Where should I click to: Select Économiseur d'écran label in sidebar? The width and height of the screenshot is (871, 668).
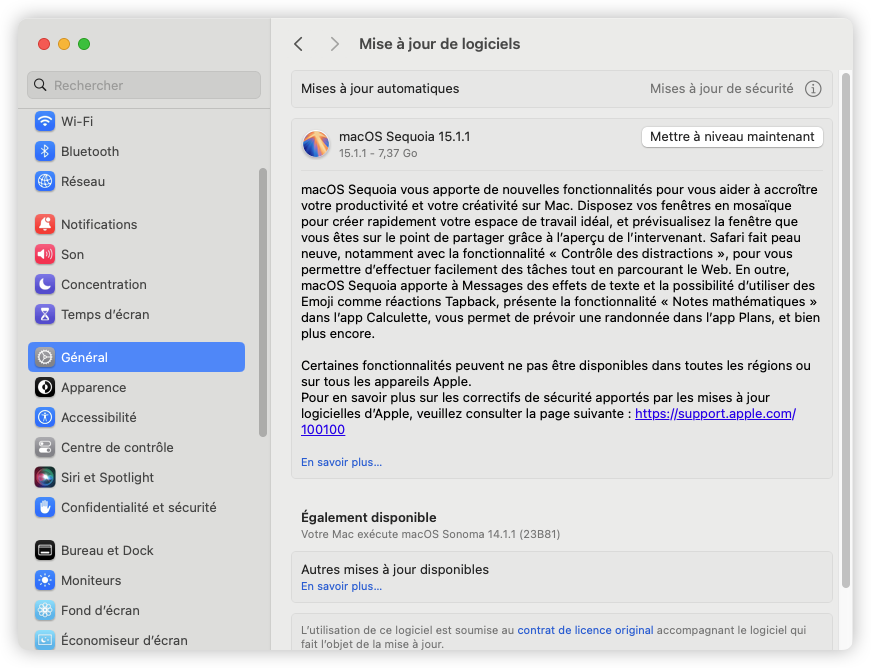click(x=124, y=640)
